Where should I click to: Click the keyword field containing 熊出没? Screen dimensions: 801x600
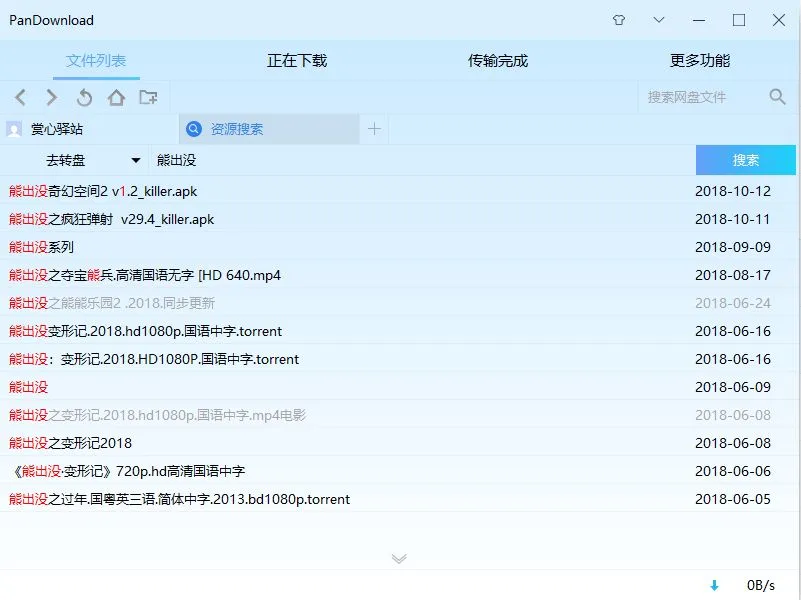(x=421, y=160)
